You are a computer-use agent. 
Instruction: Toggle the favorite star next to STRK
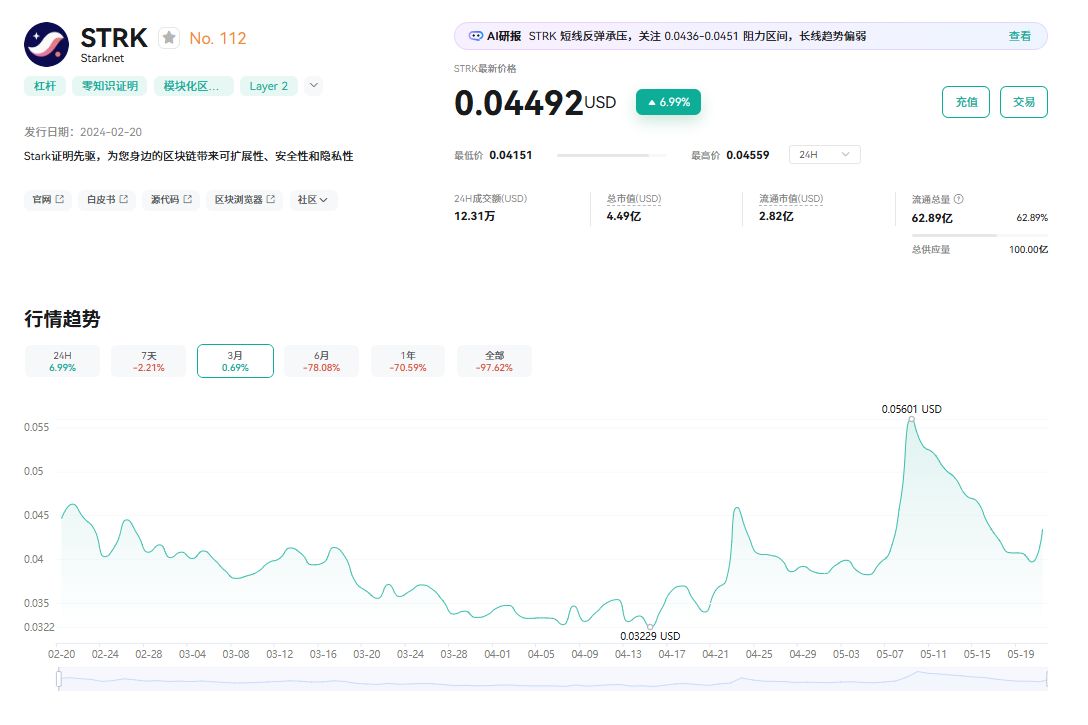click(169, 37)
